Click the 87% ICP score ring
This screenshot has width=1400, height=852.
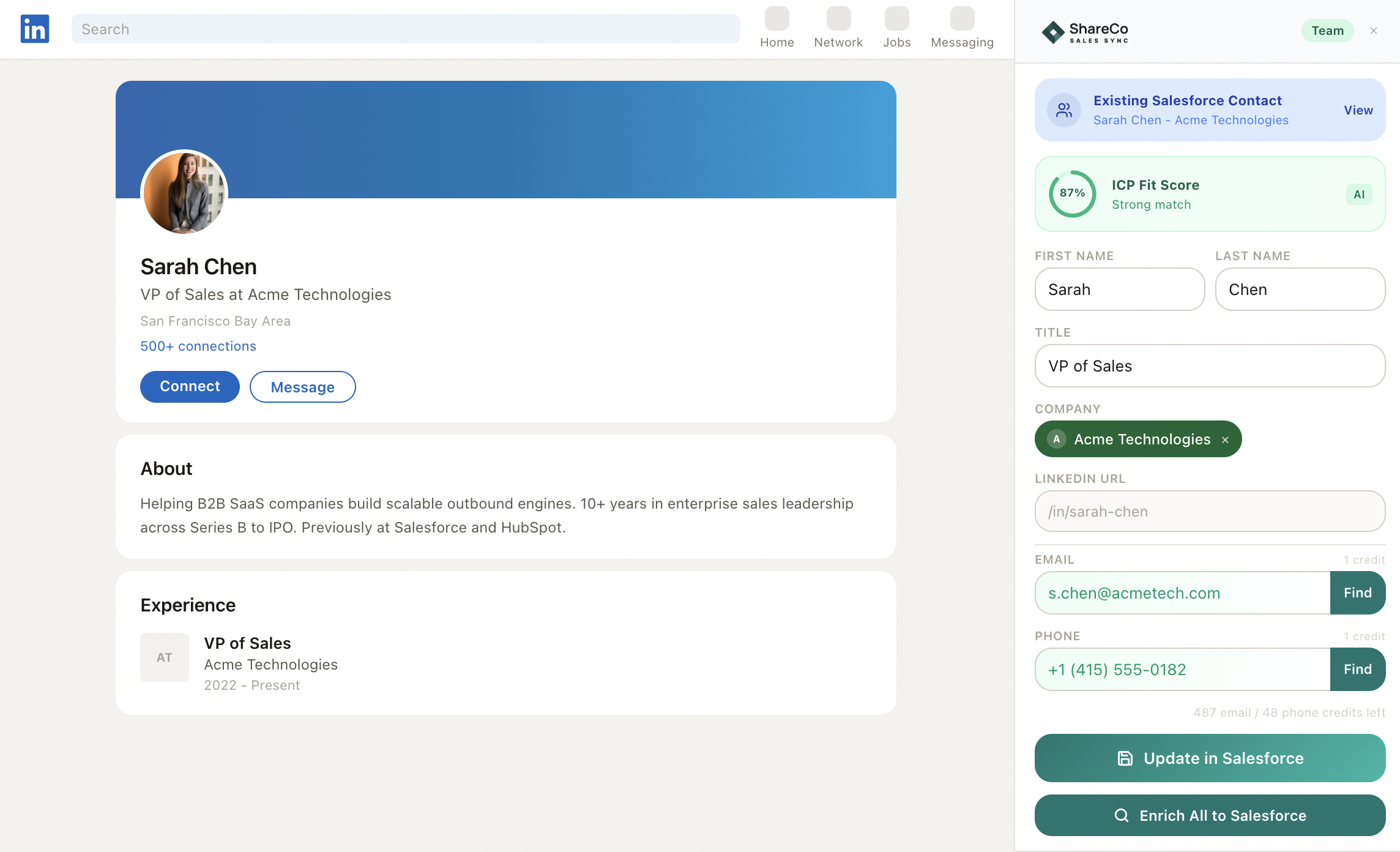(1072, 193)
